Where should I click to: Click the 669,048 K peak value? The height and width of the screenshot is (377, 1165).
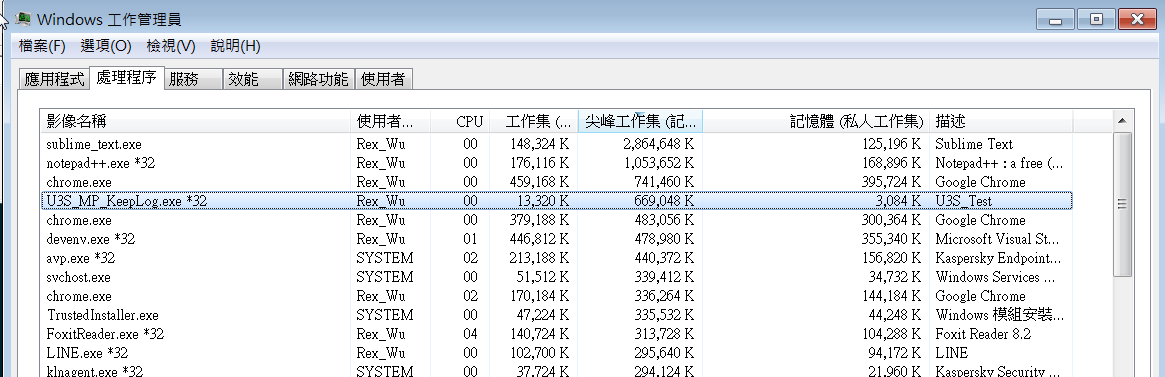tap(665, 201)
